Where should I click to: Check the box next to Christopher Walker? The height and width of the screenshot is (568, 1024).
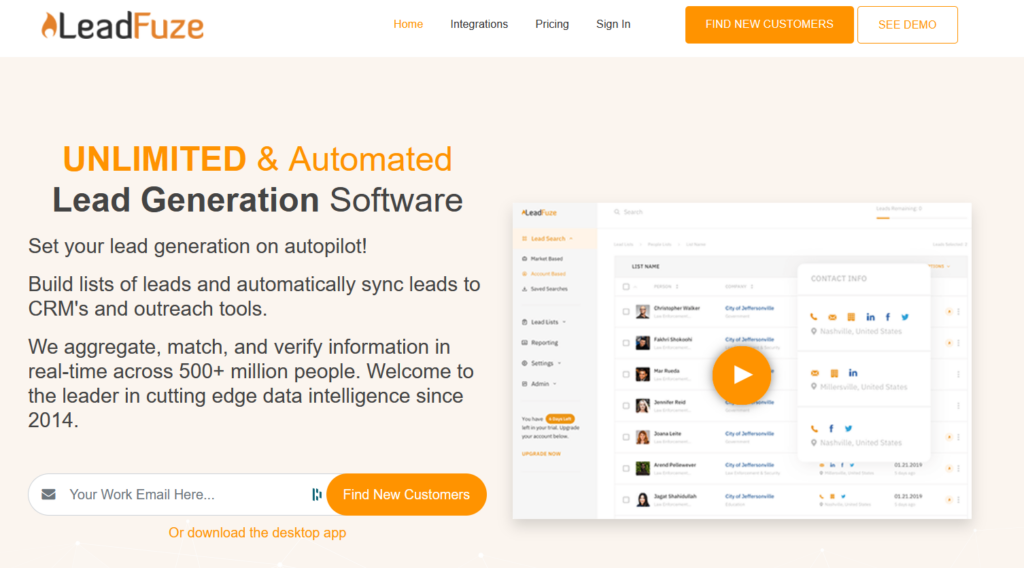tap(626, 311)
